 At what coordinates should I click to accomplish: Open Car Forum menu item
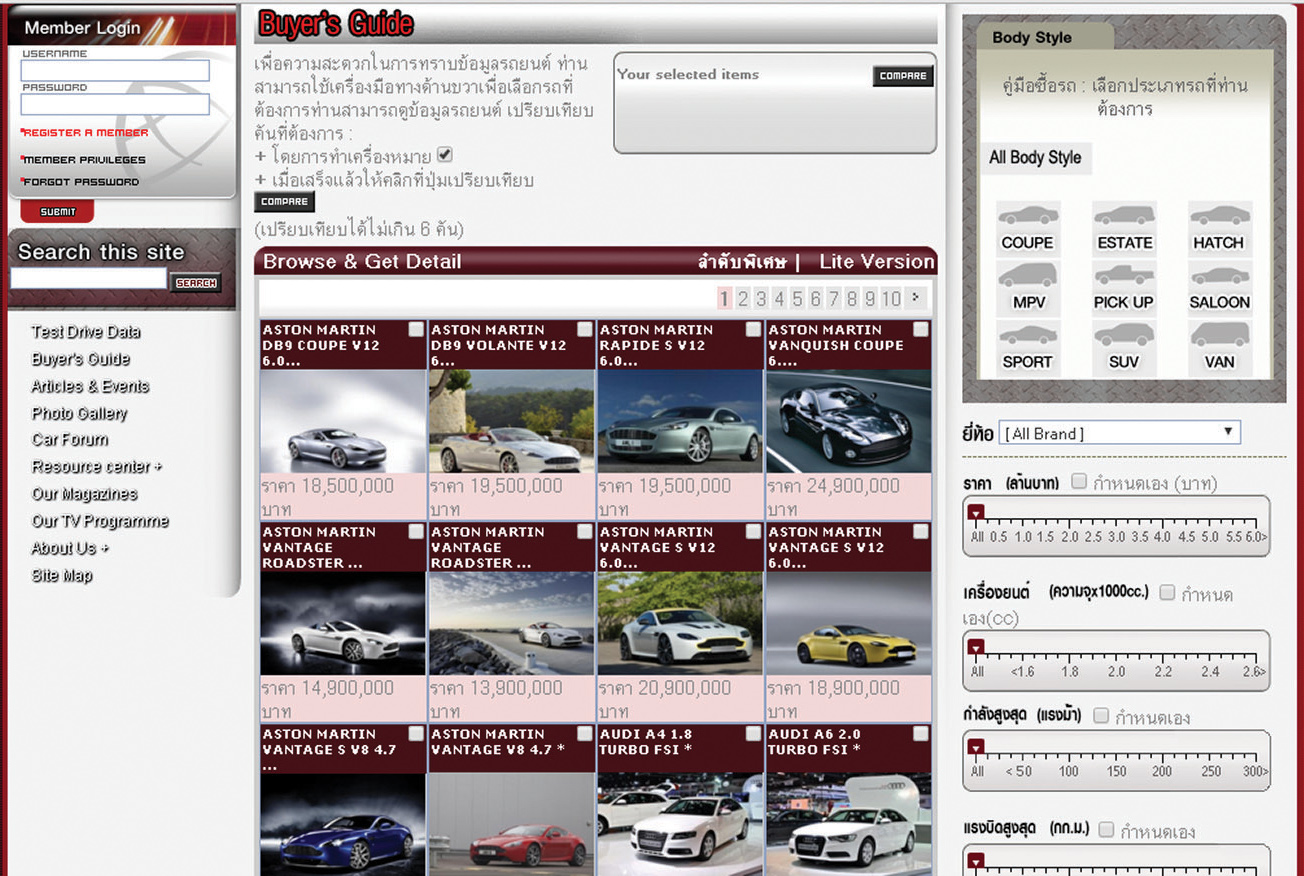tap(70, 440)
